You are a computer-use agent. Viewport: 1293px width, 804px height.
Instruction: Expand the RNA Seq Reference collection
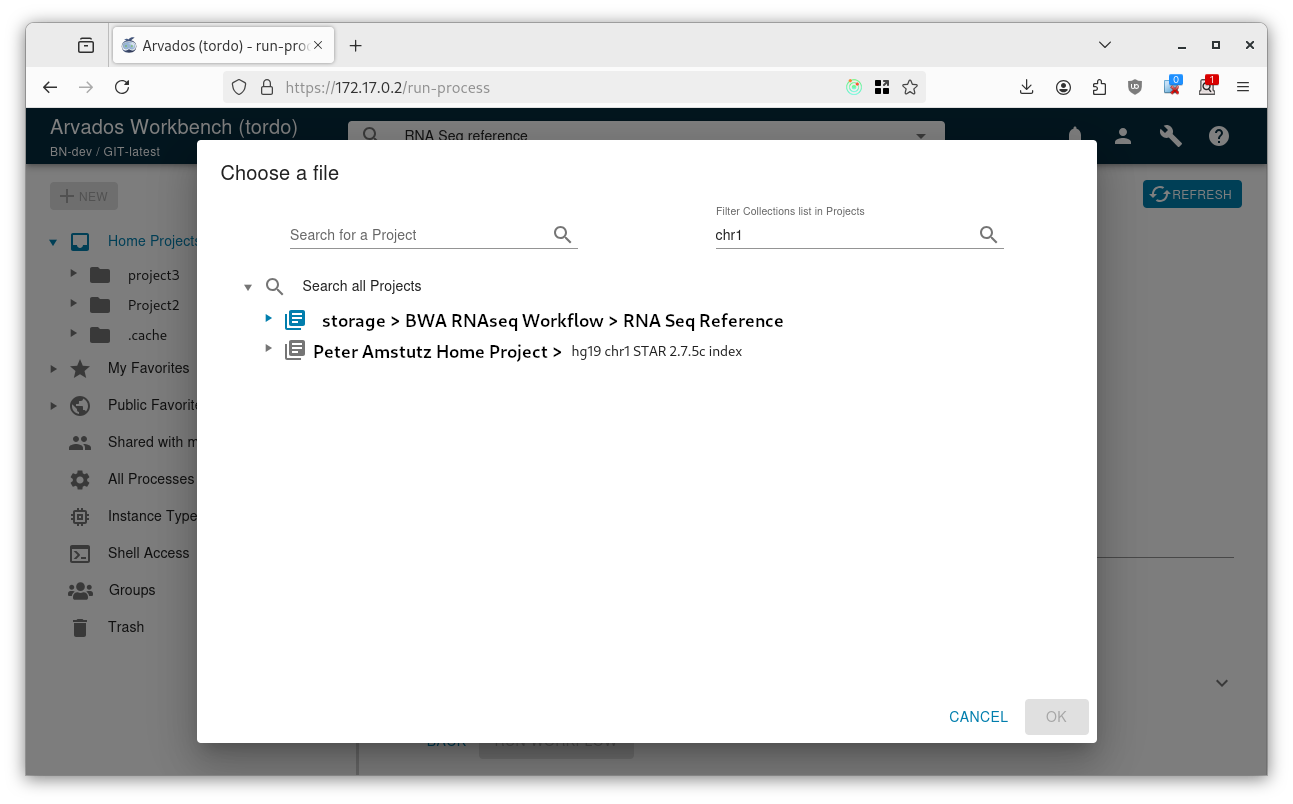coord(268,318)
